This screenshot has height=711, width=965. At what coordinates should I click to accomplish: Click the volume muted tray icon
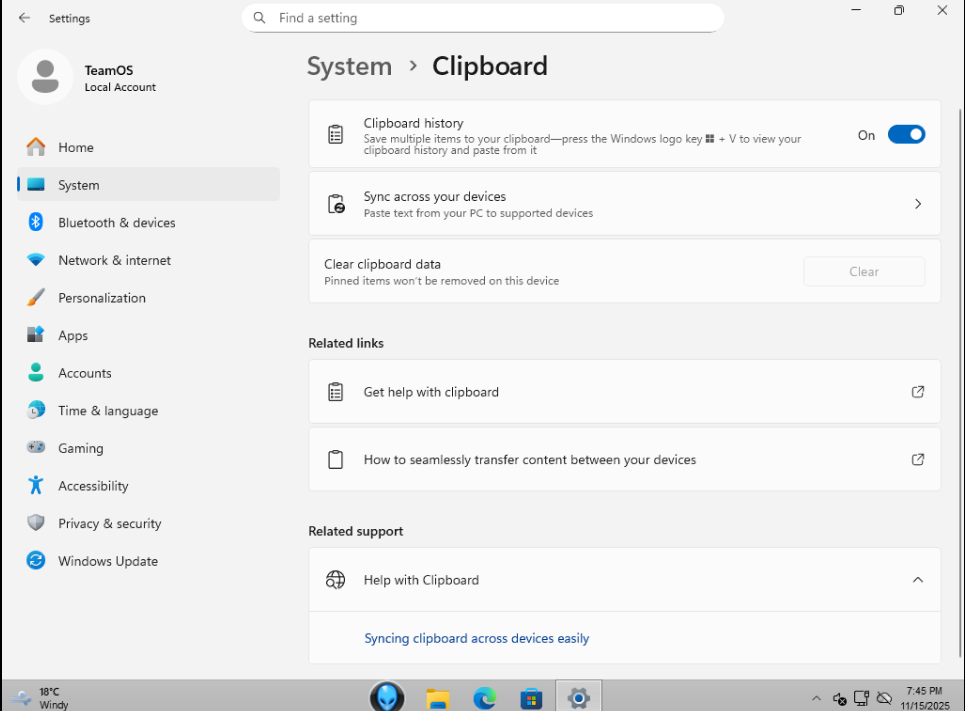839,698
